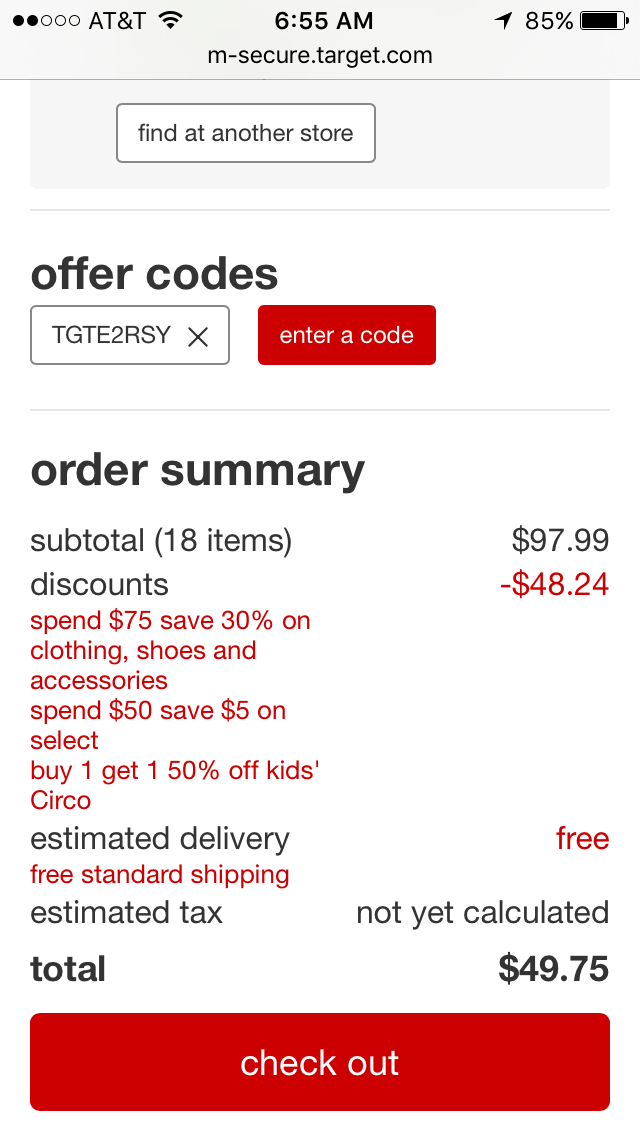Screen dimensions: 640x1136
Task: Tap the check out button
Action: [x=320, y=1062]
